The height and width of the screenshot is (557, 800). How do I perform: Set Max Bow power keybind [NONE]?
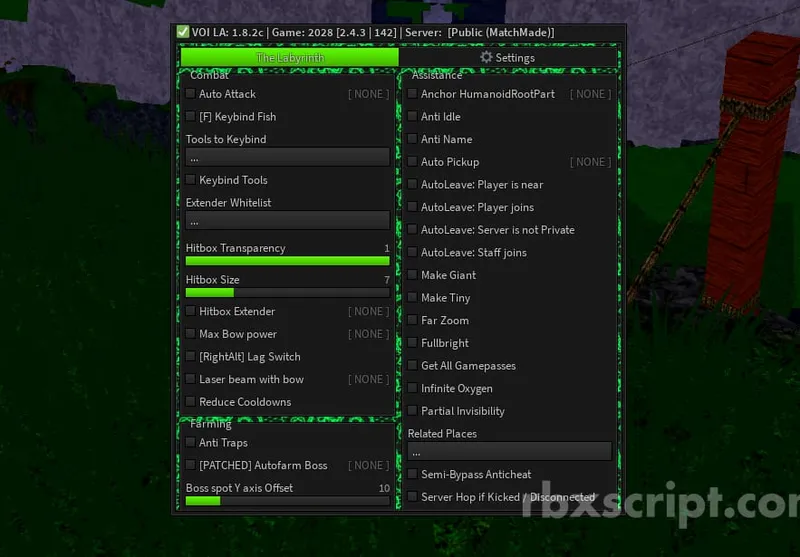pos(368,334)
